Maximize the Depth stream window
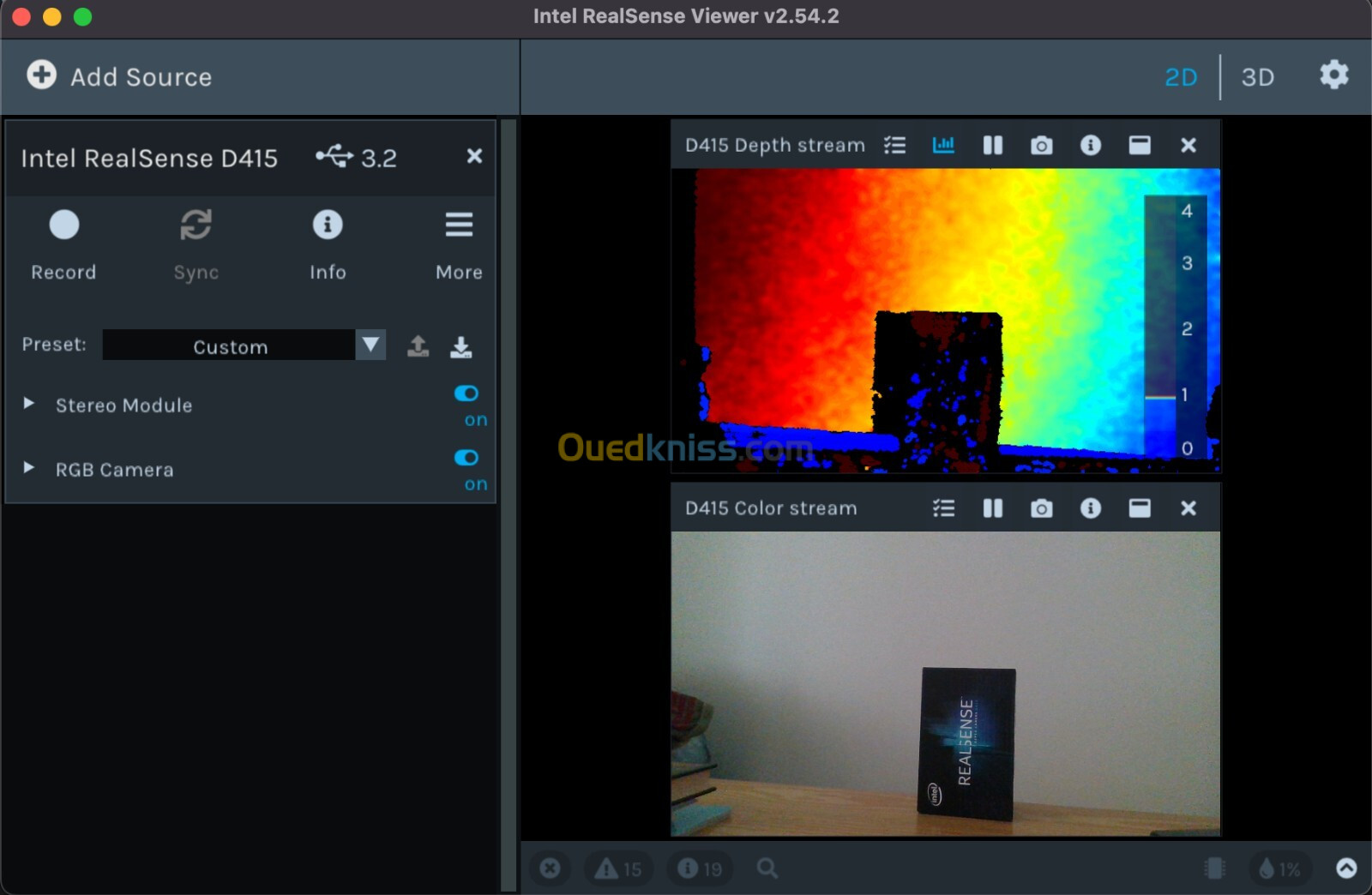 point(1140,145)
